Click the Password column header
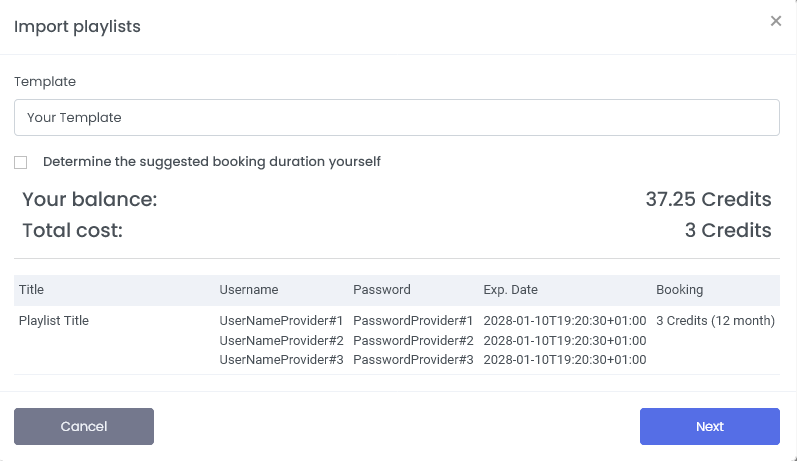Viewport: 797px width, 461px height. click(381, 290)
